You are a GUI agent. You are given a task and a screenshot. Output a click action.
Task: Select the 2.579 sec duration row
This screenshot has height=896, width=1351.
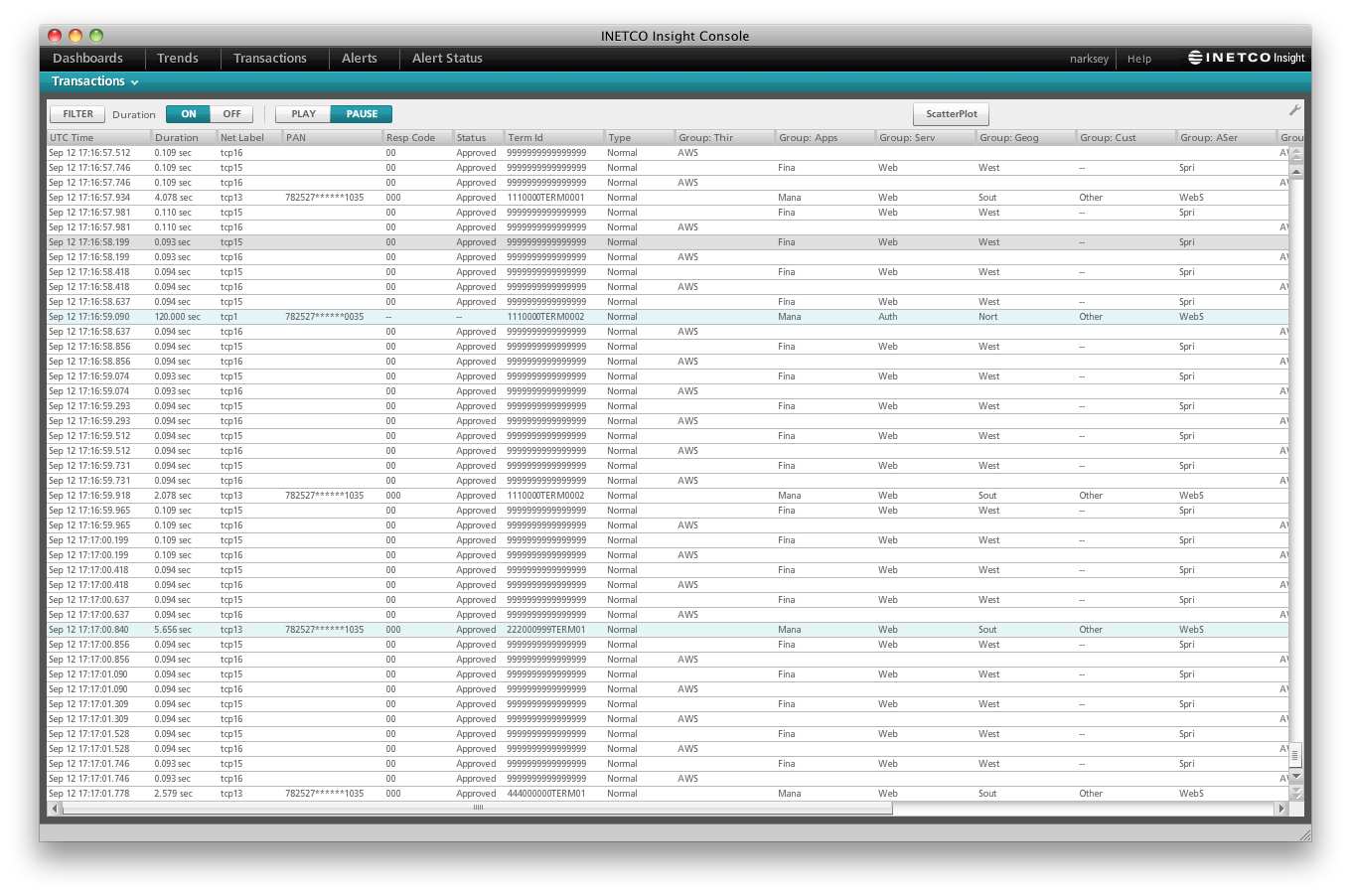(669, 794)
